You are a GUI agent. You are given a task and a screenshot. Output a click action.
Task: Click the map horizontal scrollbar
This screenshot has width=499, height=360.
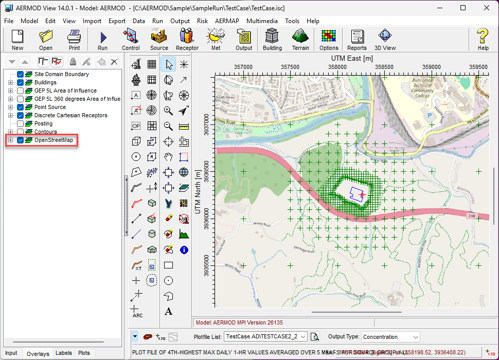(x=356, y=312)
